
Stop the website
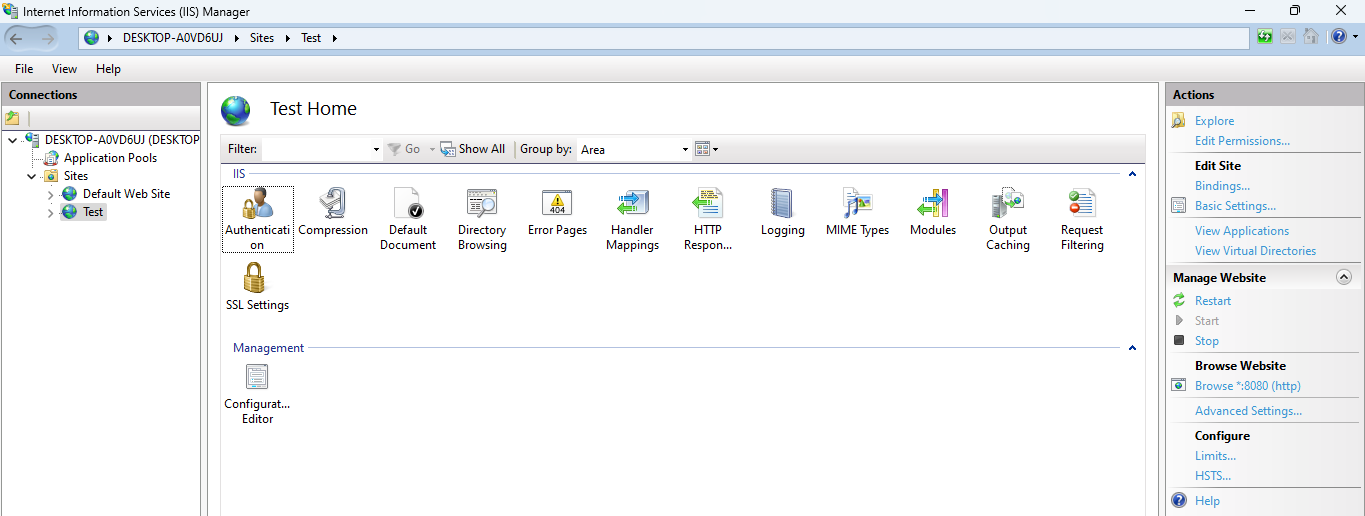1206,341
